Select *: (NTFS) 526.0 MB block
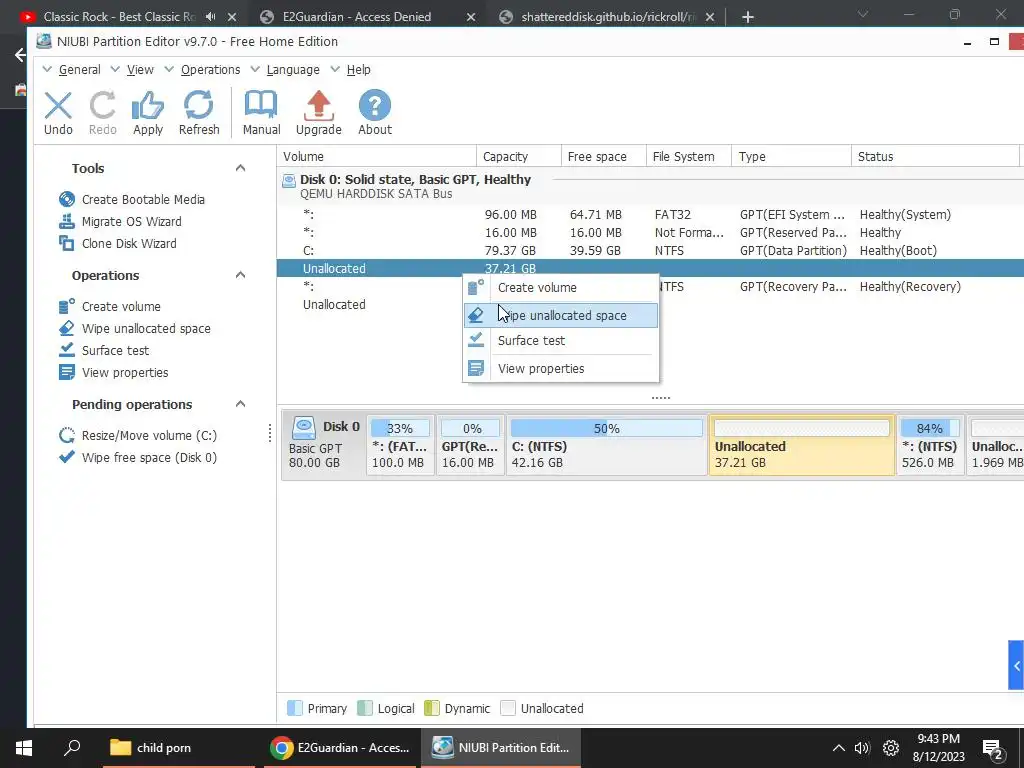Image resolution: width=1024 pixels, height=768 pixels. tap(929, 447)
